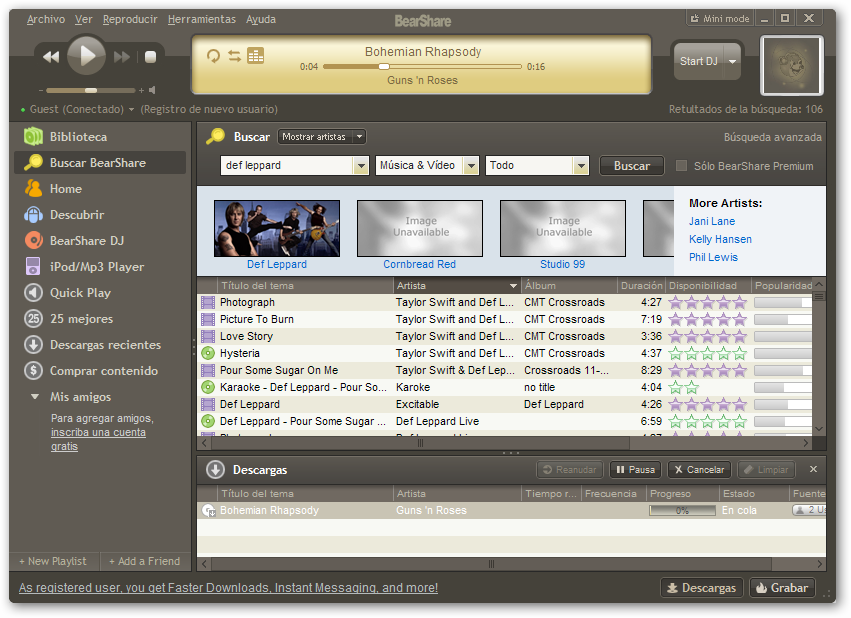
Task: Open the Búsqueda avanzada link
Action: point(772,137)
